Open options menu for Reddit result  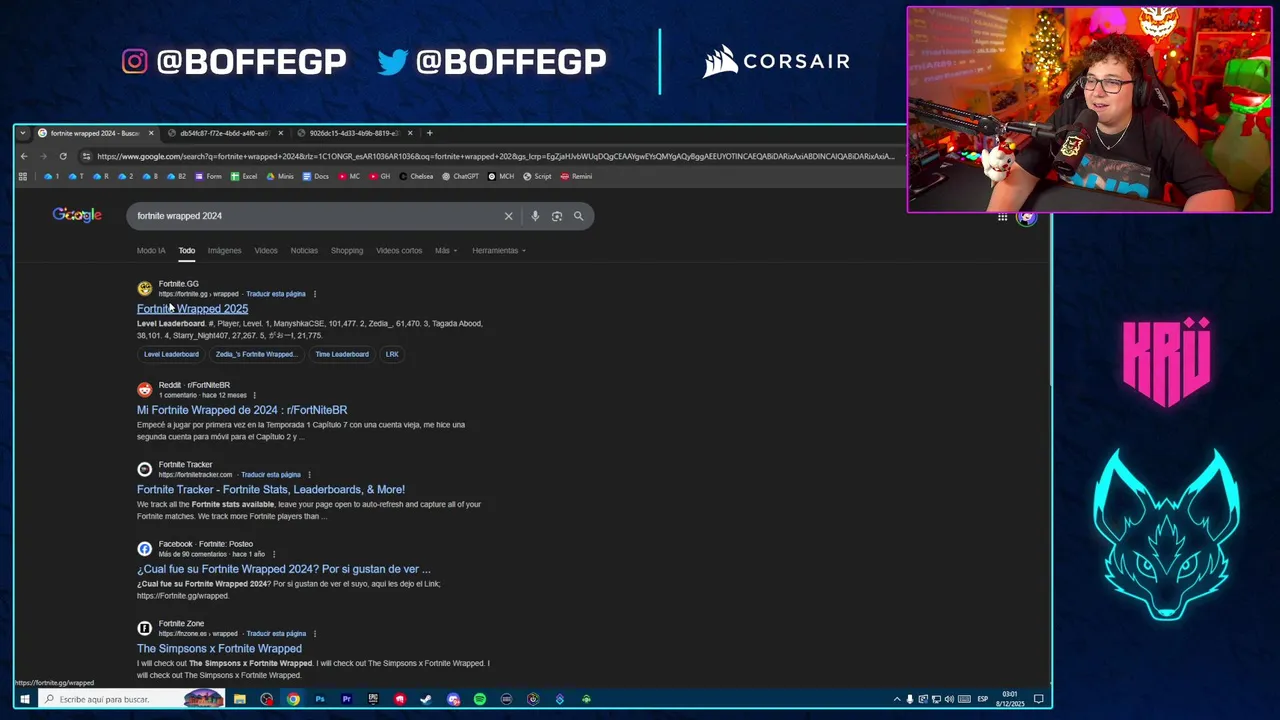click(x=254, y=395)
